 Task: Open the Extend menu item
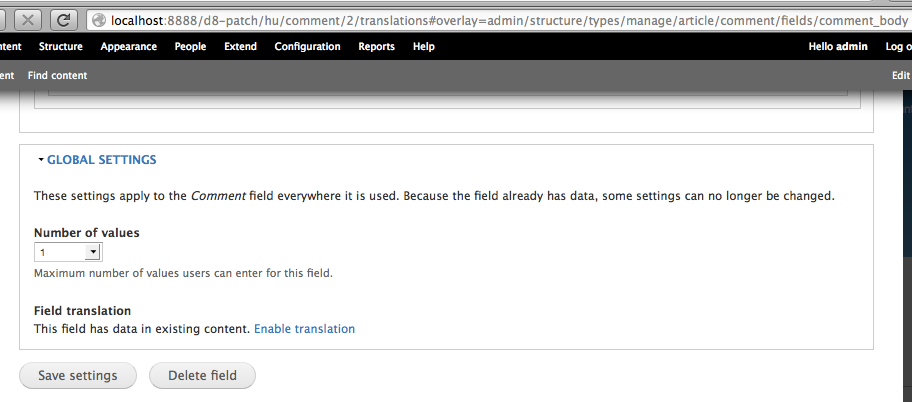click(x=240, y=47)
